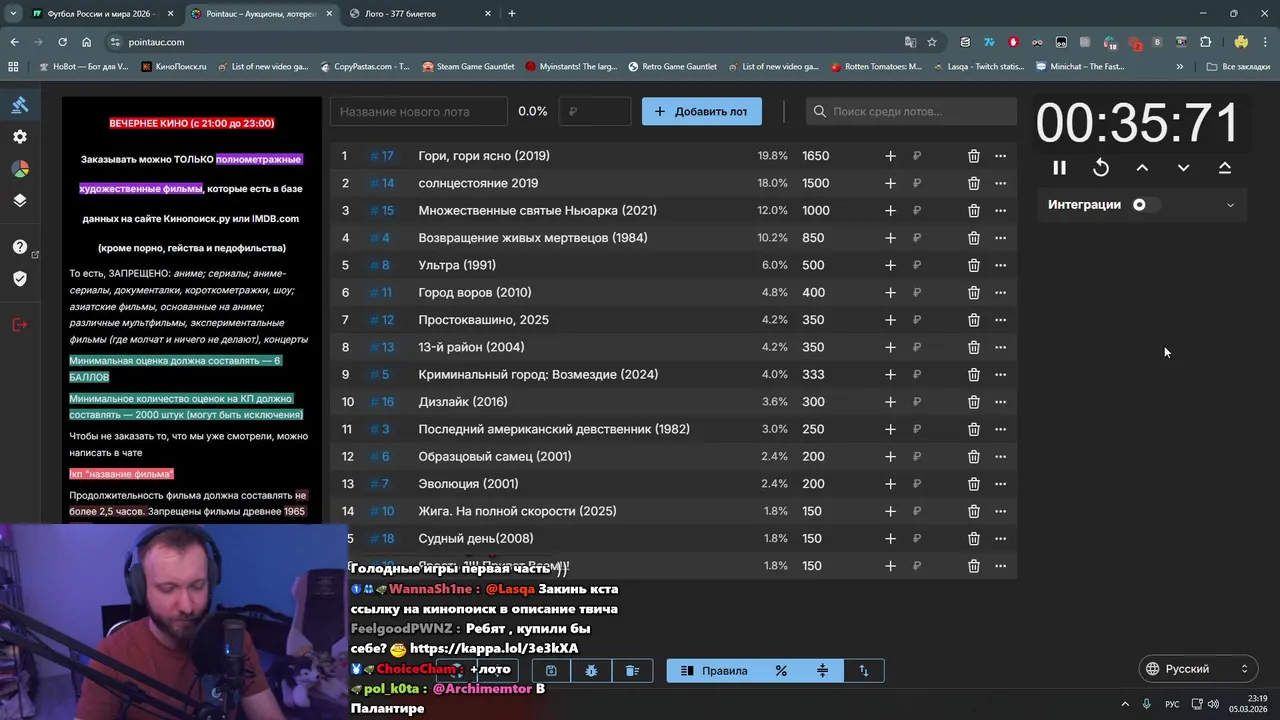The width and height of the screenshot is (1280, 720).
Task: Click the clear-all trash list icon at bottom
Action: (x=632, y=671)
